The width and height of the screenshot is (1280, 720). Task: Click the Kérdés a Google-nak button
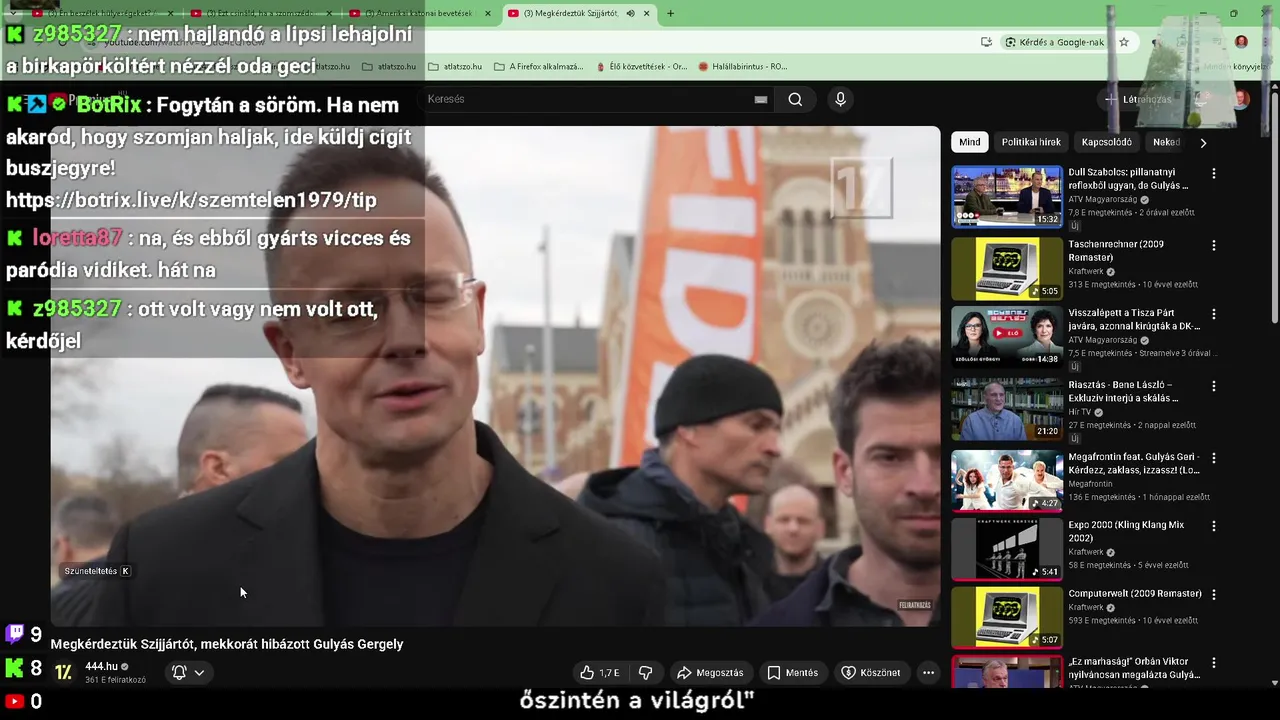pyautogui.click(x=1054, y=42)
